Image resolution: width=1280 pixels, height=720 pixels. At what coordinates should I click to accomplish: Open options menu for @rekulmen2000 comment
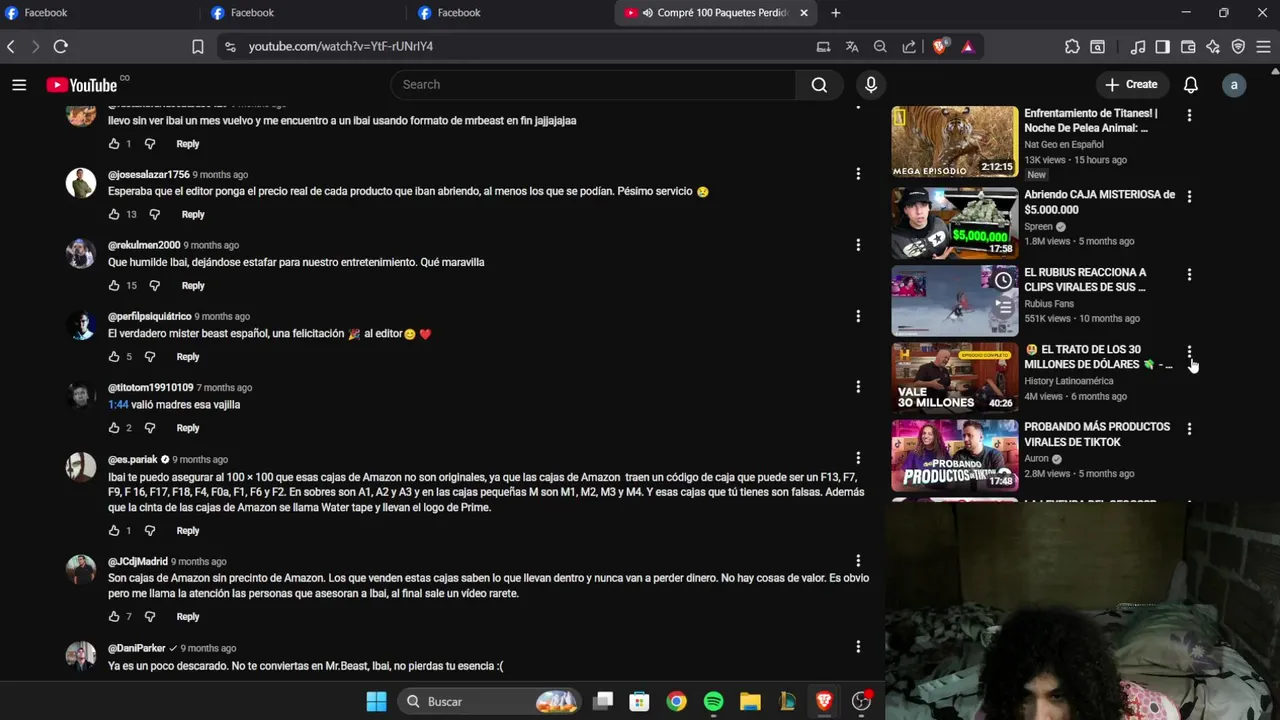point(858,245)
